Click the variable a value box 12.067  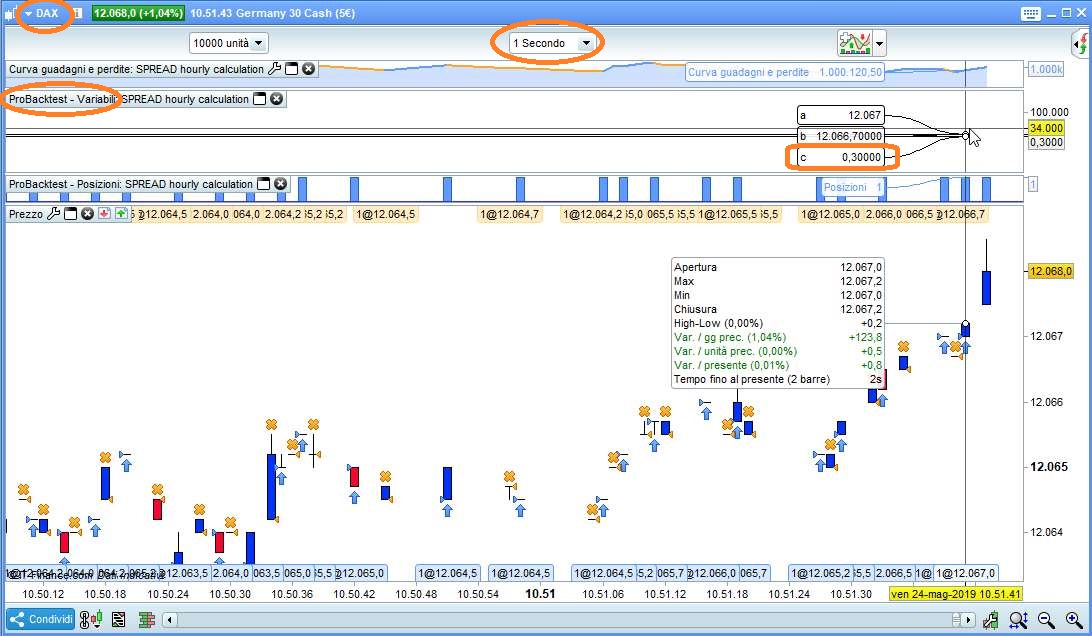point(841,115)
